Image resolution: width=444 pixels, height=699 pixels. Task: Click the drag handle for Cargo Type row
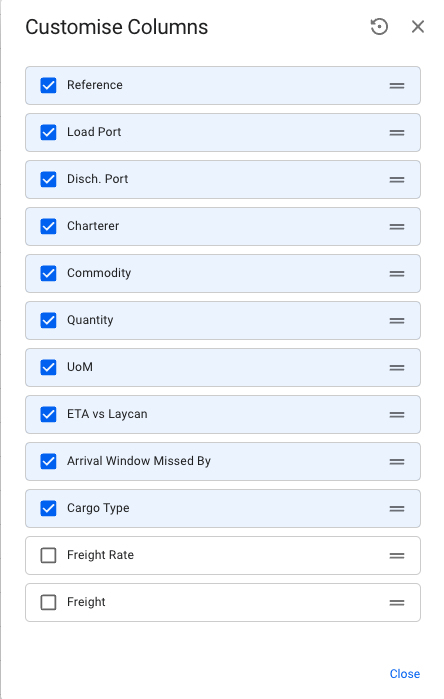(397, 509)
